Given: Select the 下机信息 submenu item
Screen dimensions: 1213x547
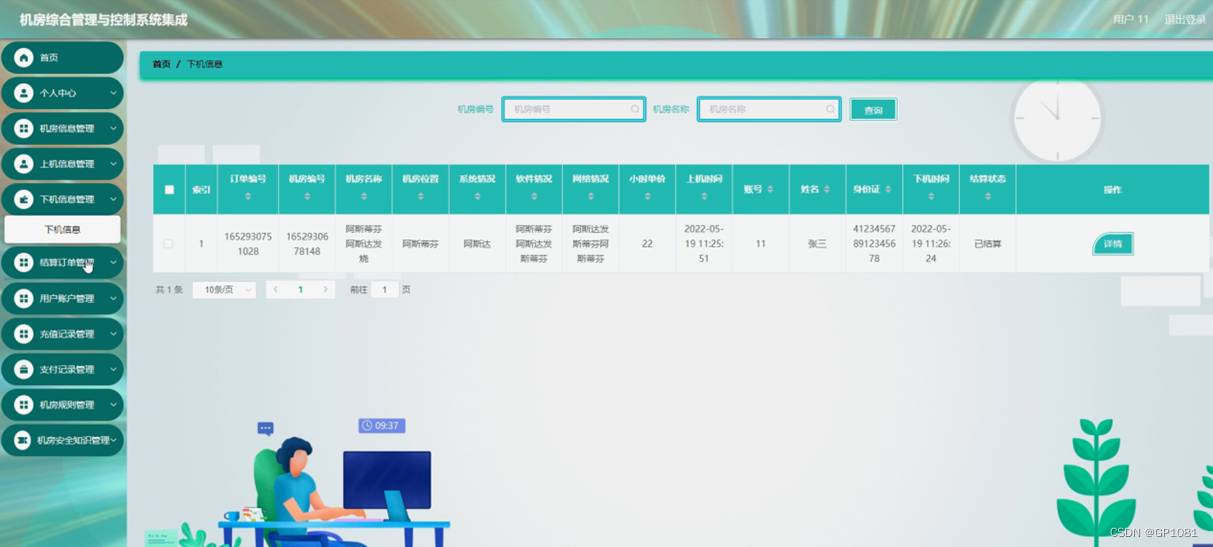Looking at the screenshot, I should 62,230.
